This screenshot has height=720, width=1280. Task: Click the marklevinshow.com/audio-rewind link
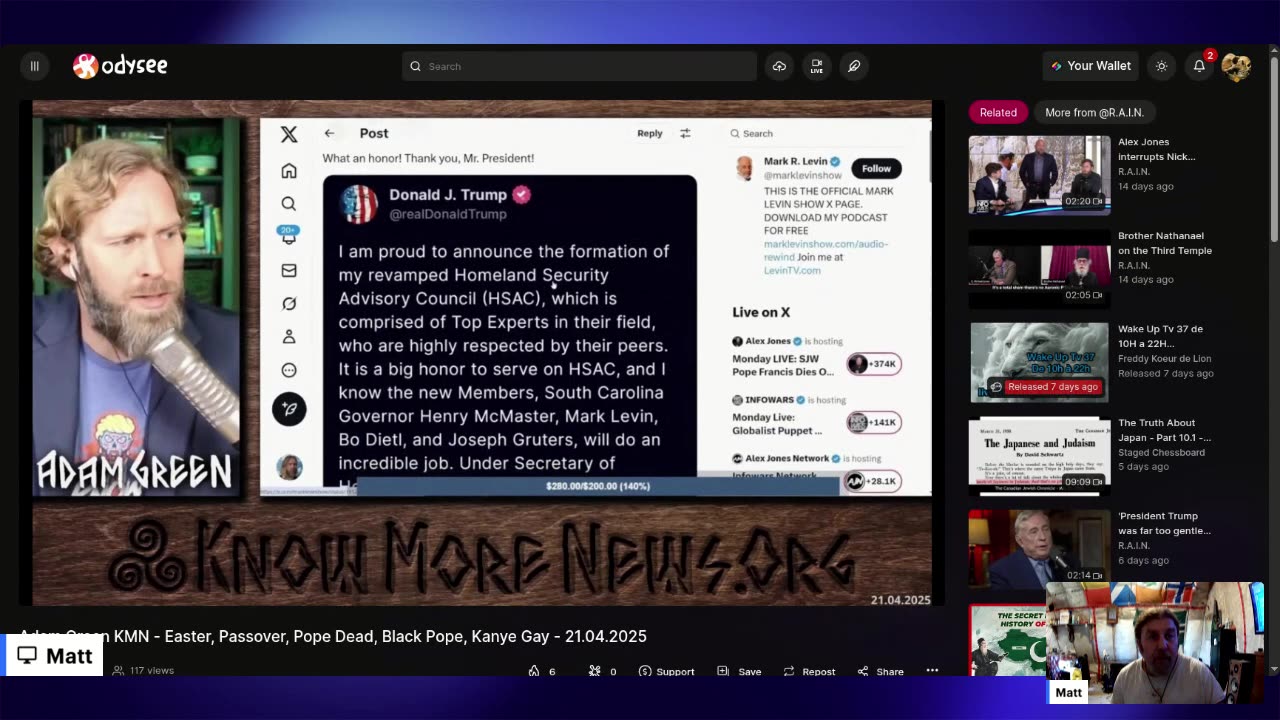pos(826,250)
